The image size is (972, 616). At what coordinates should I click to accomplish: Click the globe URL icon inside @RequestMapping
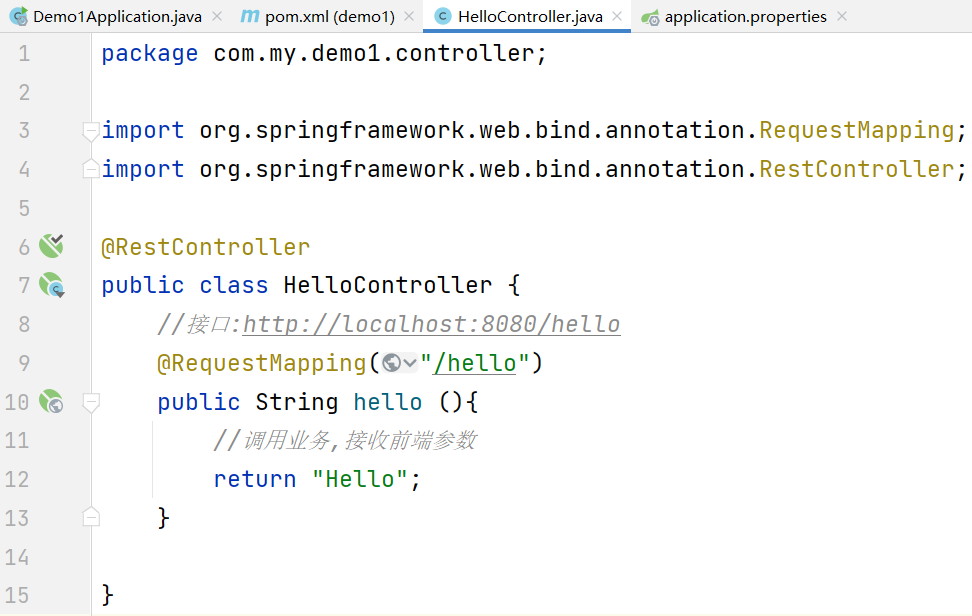391,363
